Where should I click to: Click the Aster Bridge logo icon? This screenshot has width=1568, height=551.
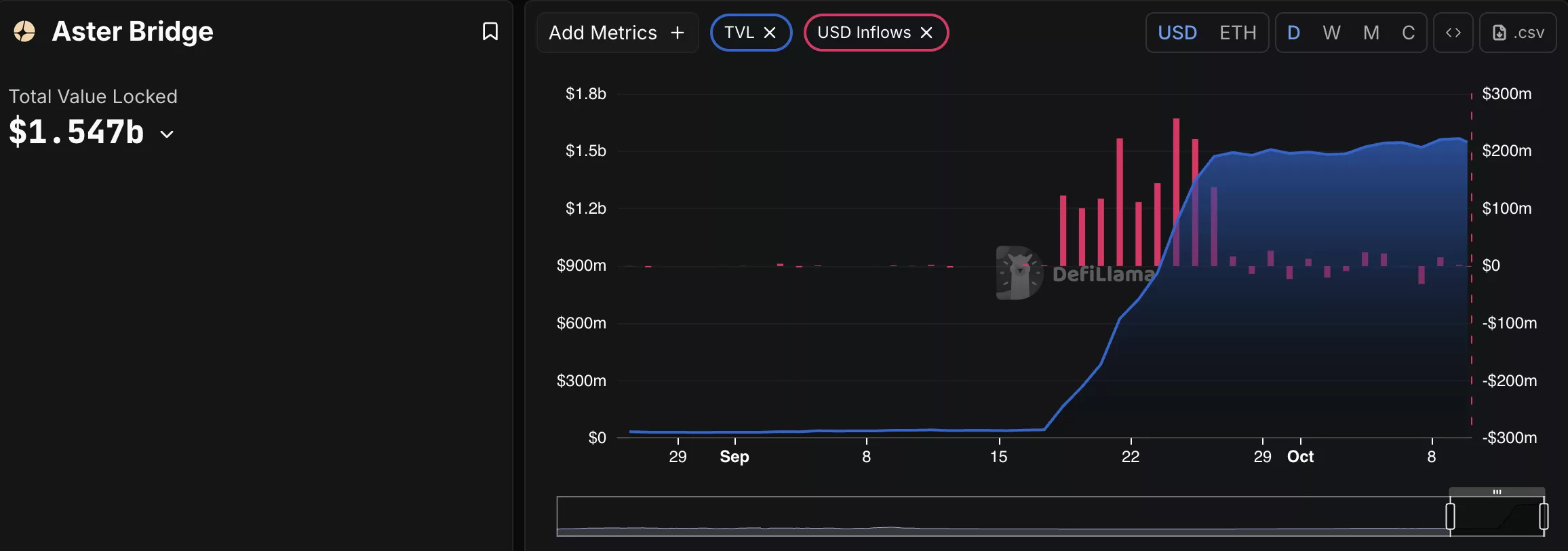tap(25, 31)
